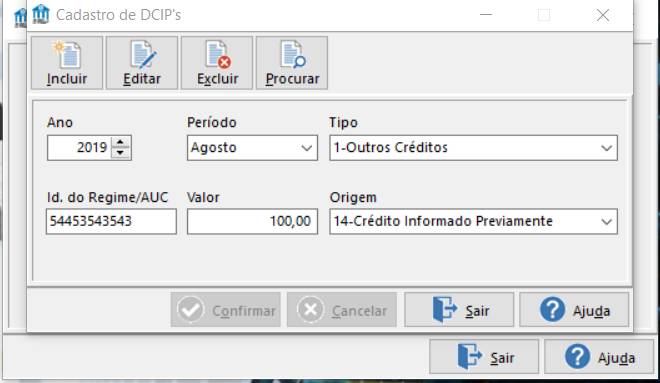The image size is (660, 383).
Task: Click the Origem field label
Action: [353, 197]
